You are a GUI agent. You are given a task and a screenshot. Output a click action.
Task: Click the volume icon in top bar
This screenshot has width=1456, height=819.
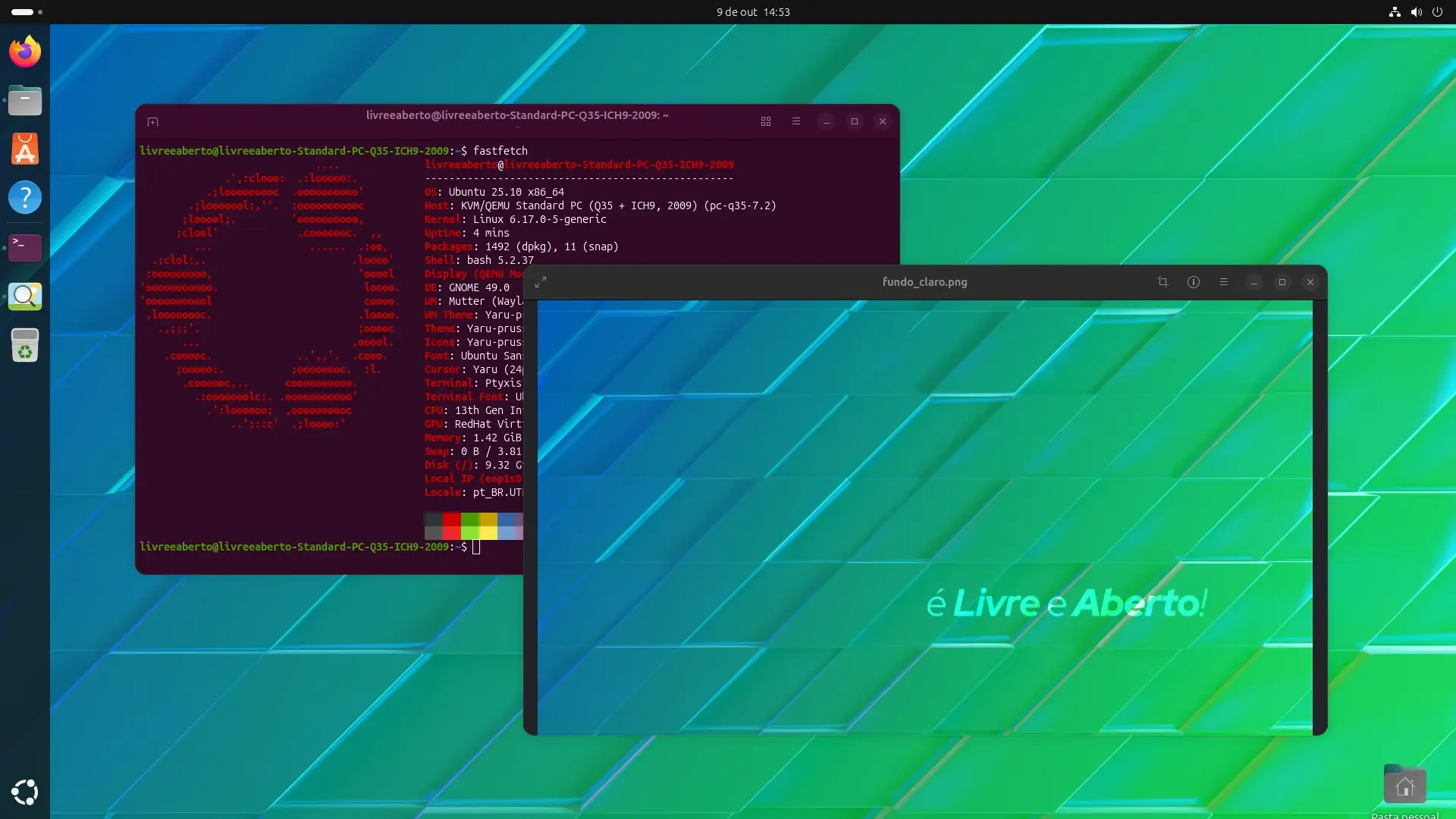pyautogui.click(x=1416, y=12)
